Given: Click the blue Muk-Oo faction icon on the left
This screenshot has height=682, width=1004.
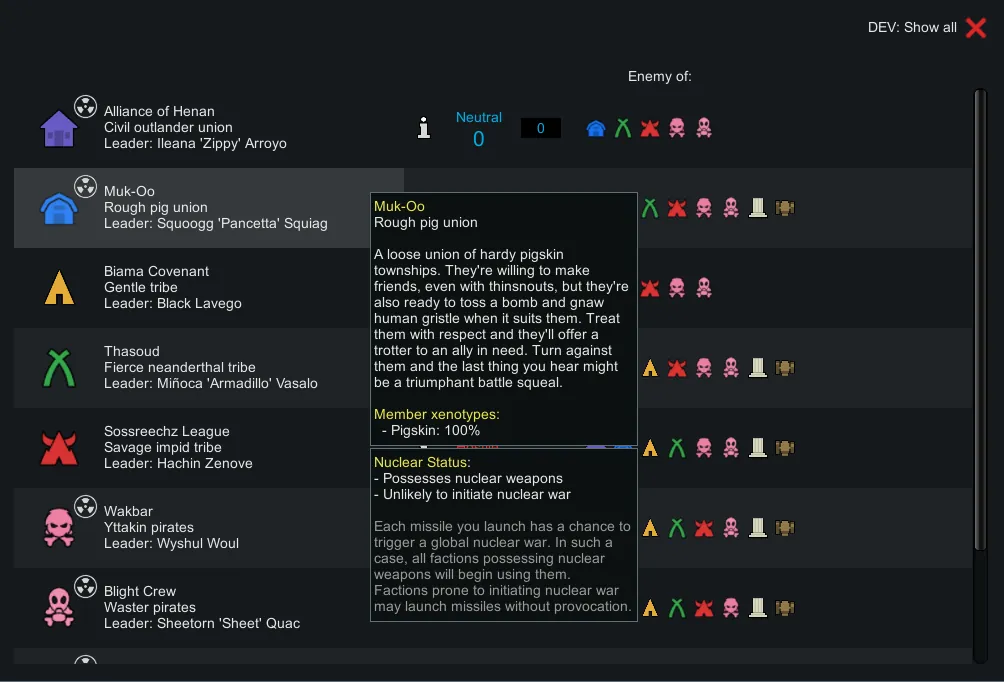Looking at the screenshot, I should [58, 209].
